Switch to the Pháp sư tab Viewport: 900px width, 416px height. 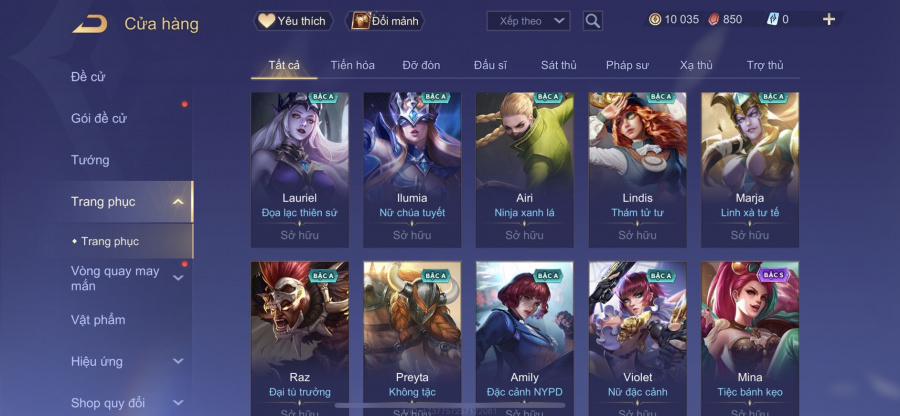tap(627, 65)
